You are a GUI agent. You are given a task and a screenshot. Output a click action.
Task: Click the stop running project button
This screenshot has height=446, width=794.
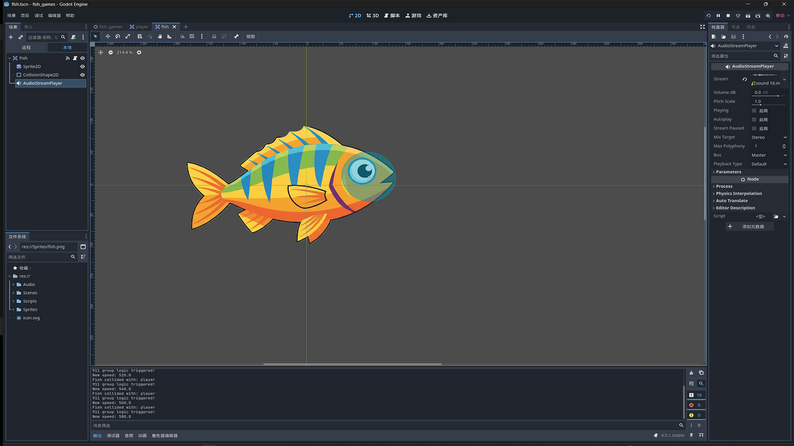pos(728,16)
